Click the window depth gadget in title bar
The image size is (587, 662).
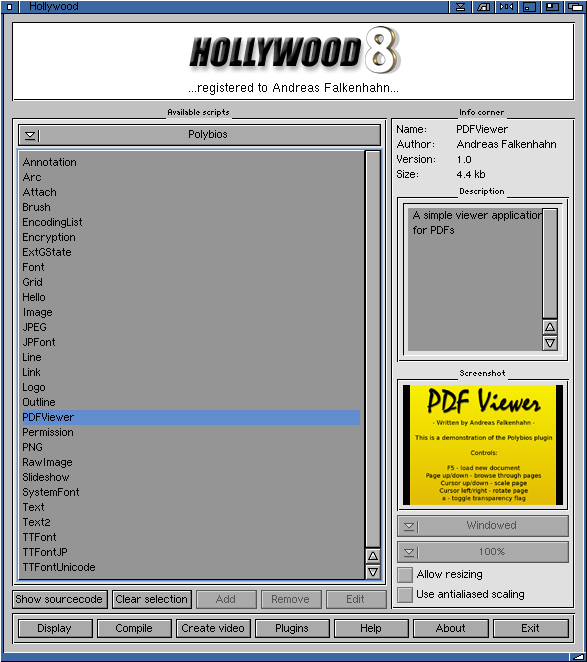[x=574, y=6]
